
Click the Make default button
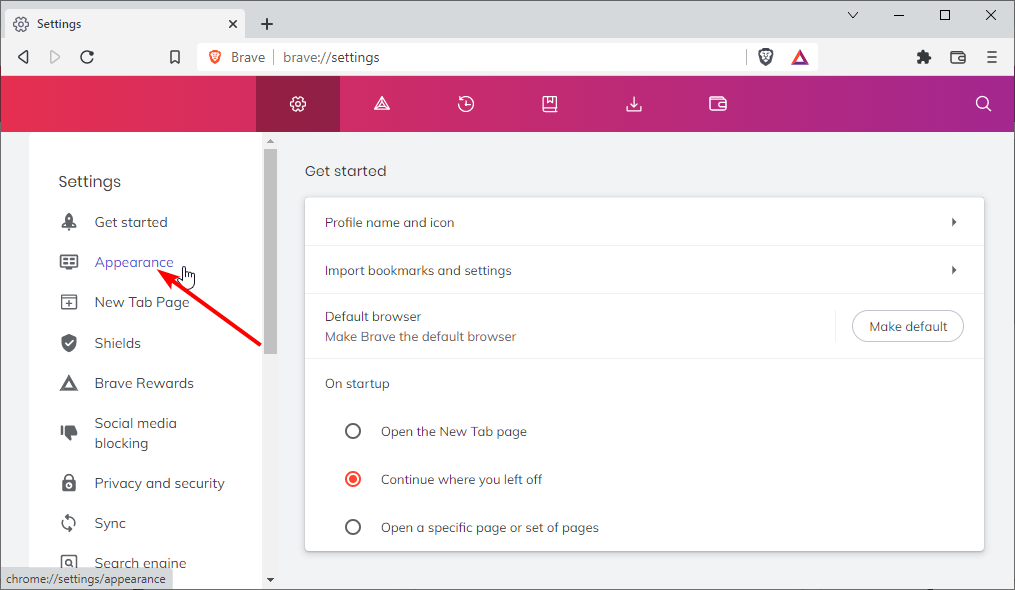[x=908, y=326]
